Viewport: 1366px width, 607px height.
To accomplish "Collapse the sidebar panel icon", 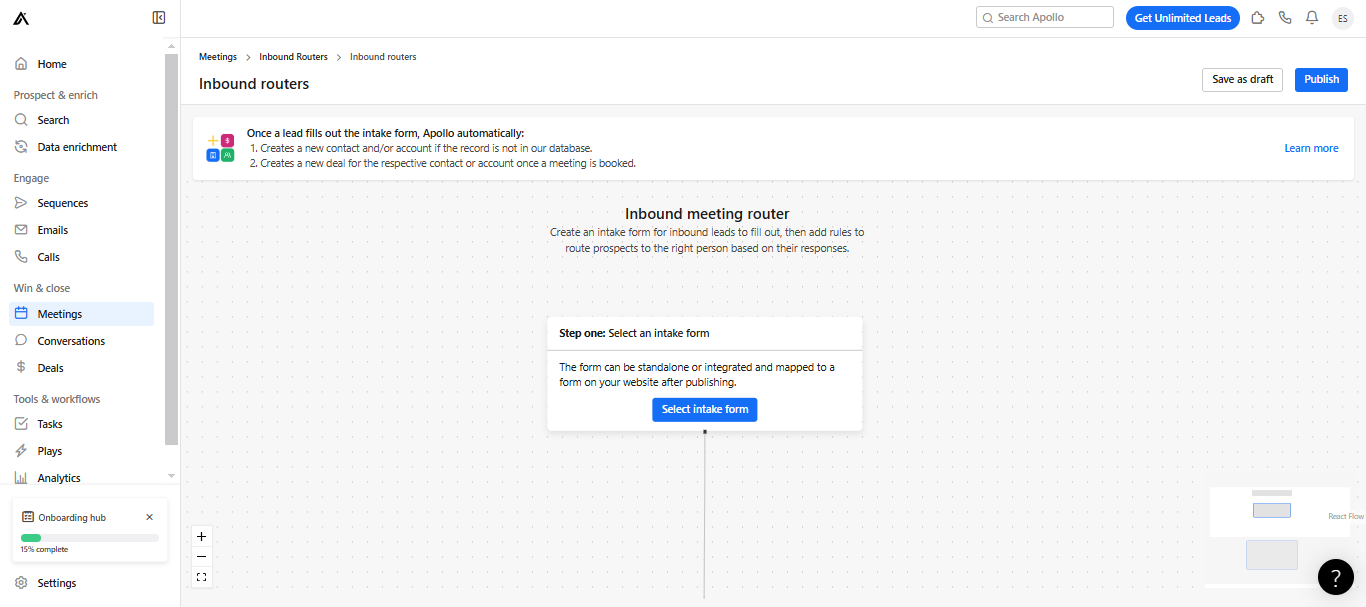I will (x=159, y=17).
